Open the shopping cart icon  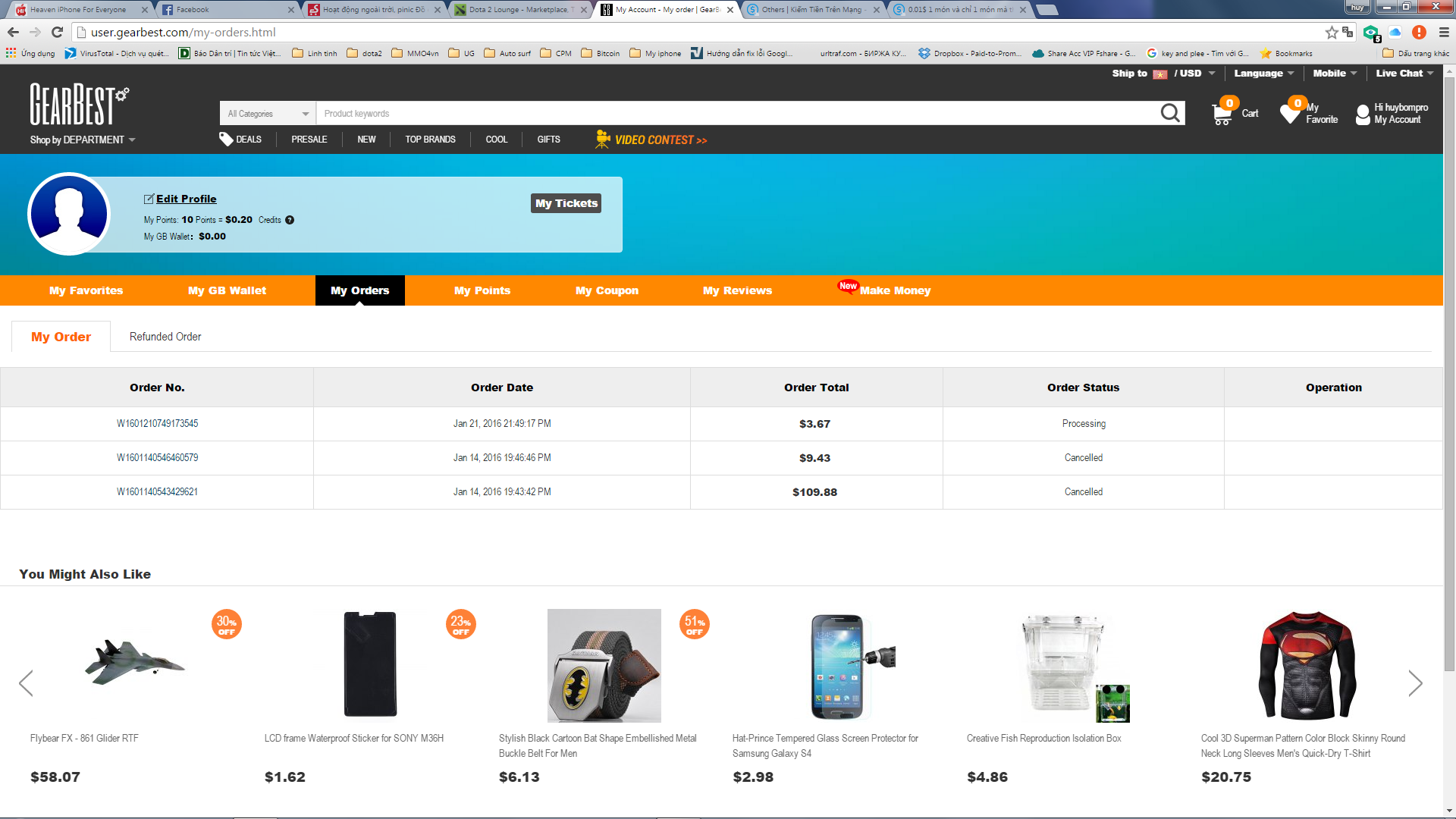click(1222, 114)
